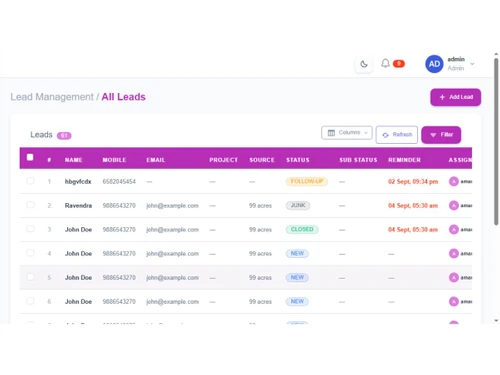This screenshot has height=375, width=500.
Task: Click SUB STATUS column header
Action: point(358,160)
